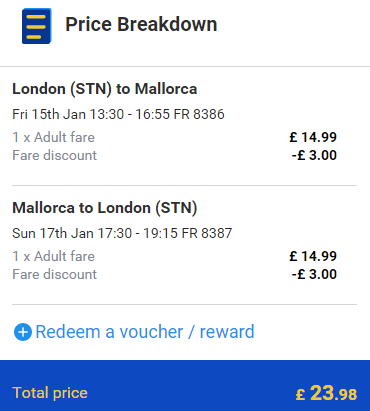
Task: Select the Mallorca to London (STN) heading
Action: [x=105, y=208]
